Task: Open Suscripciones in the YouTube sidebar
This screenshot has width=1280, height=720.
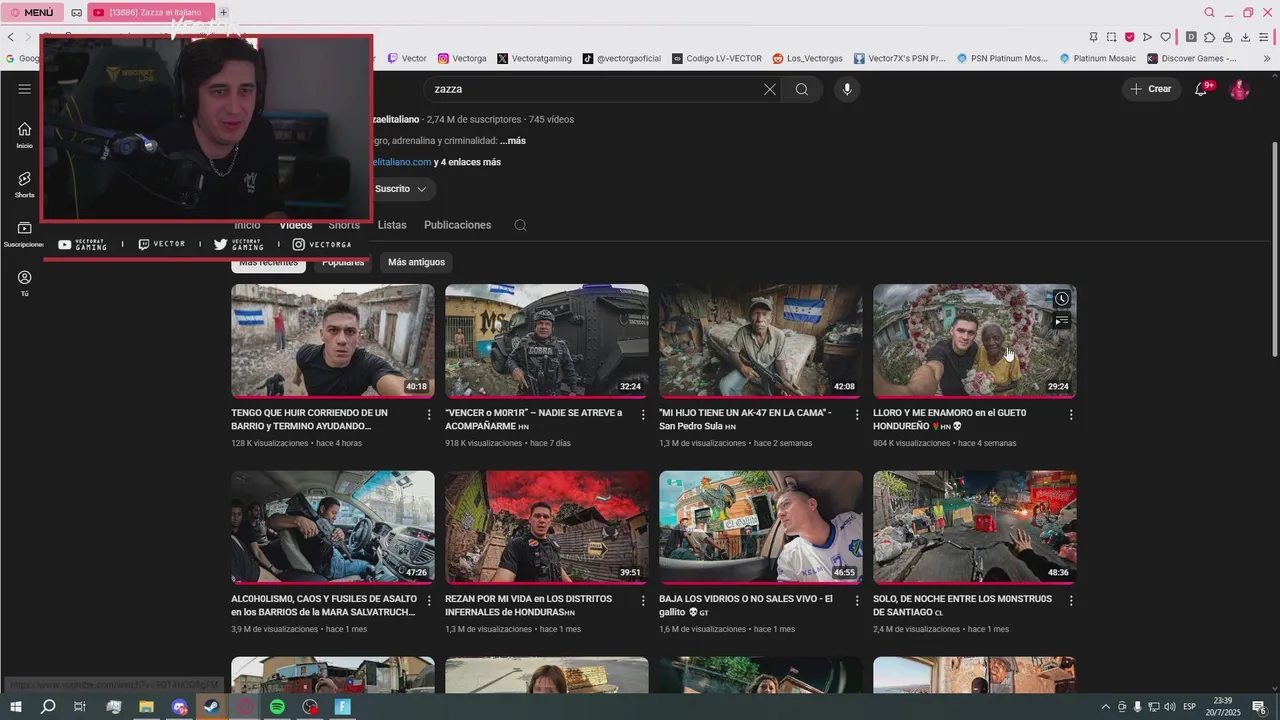Action: [x=24, y=234]
